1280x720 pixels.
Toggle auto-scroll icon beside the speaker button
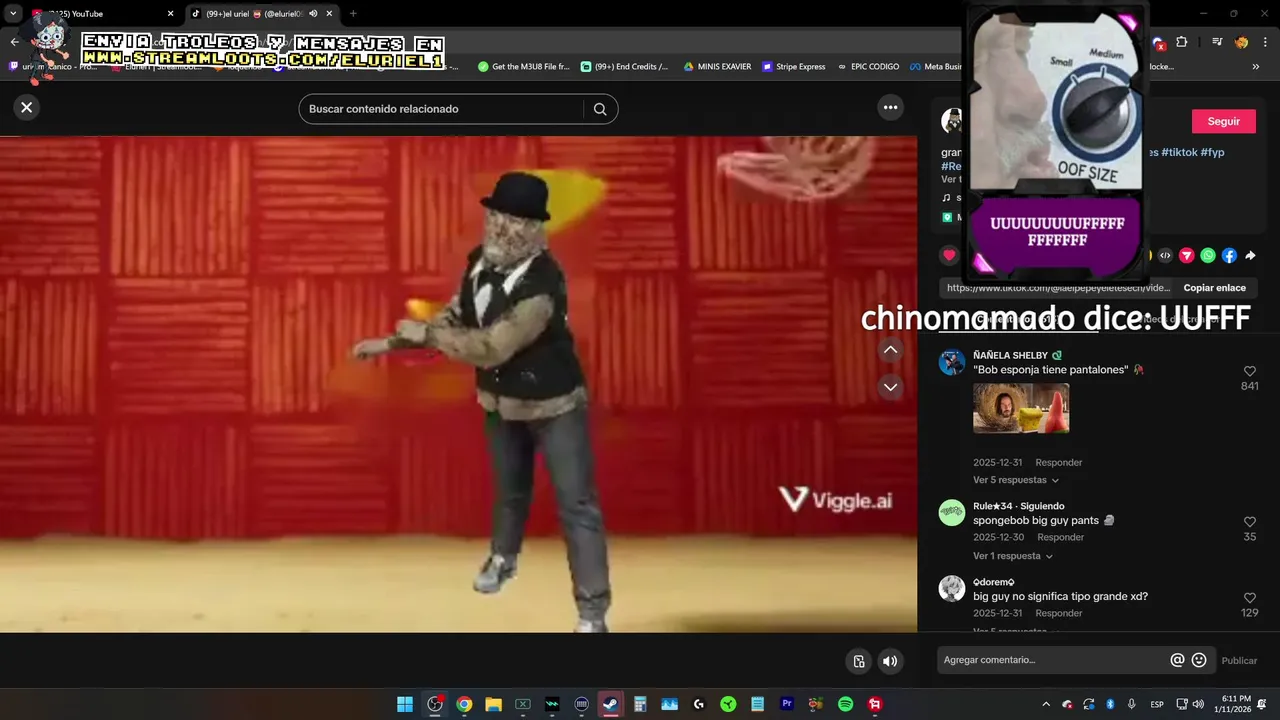click(x=858, y=661)
